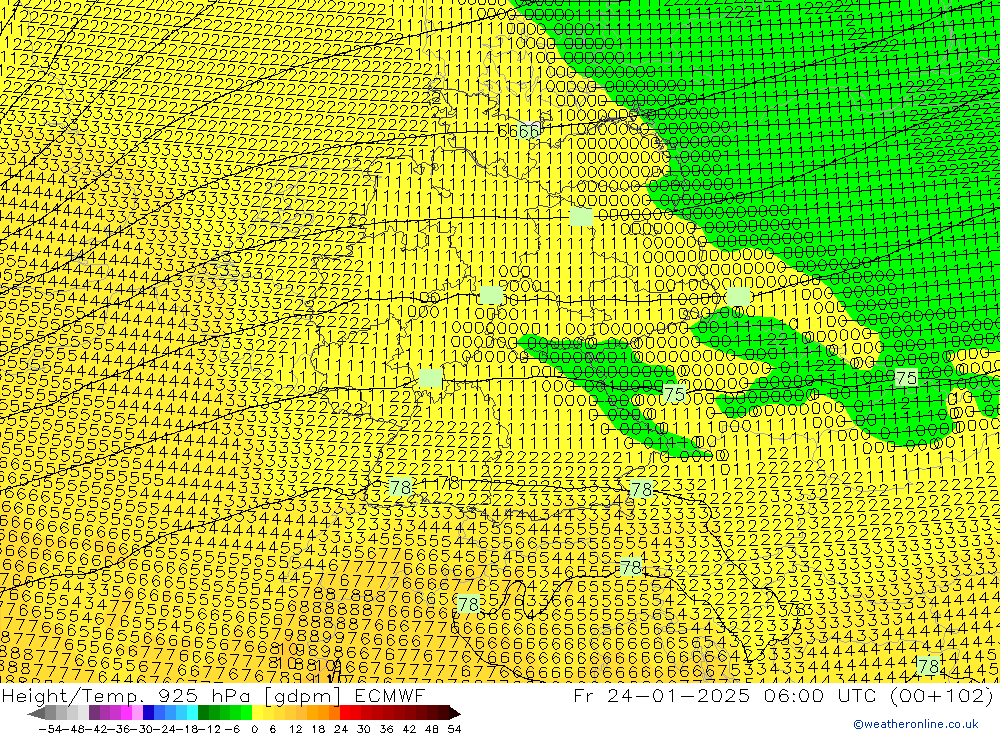Click the dark maroon right arrow end of color scale
The image size is (1000, 733).
tap(455, 713)
